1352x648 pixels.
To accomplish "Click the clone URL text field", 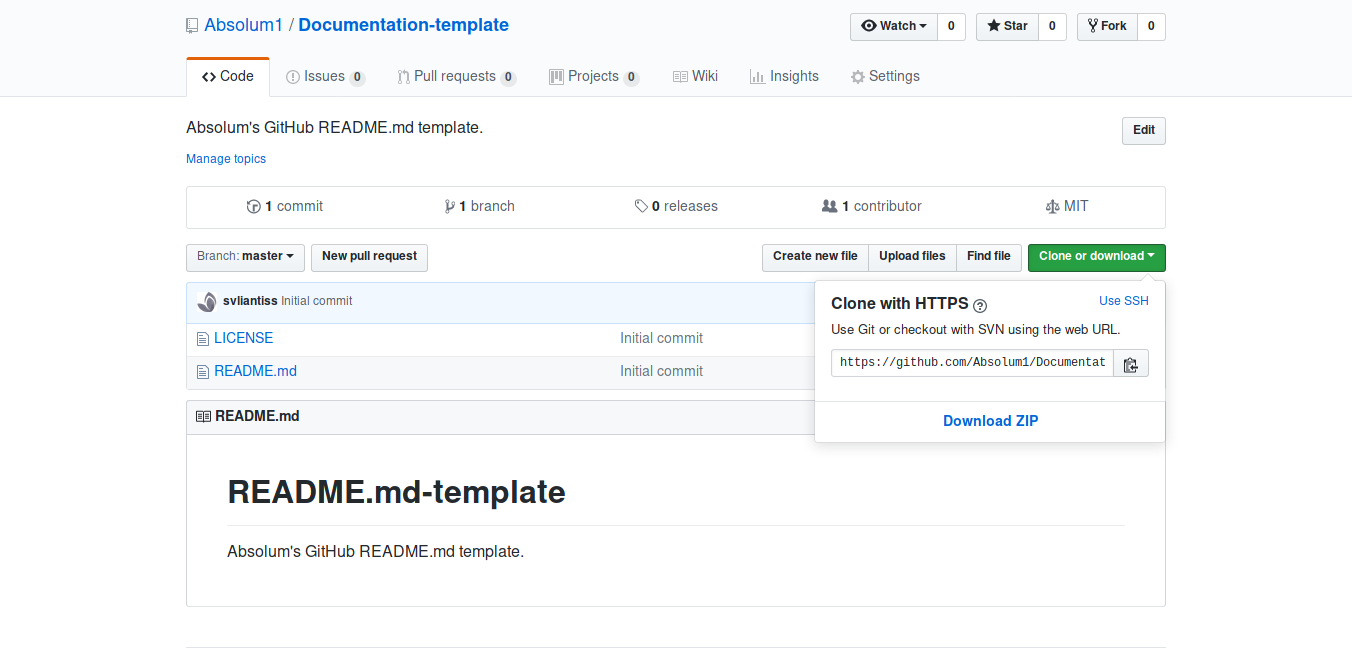I will tap(972, 363).
